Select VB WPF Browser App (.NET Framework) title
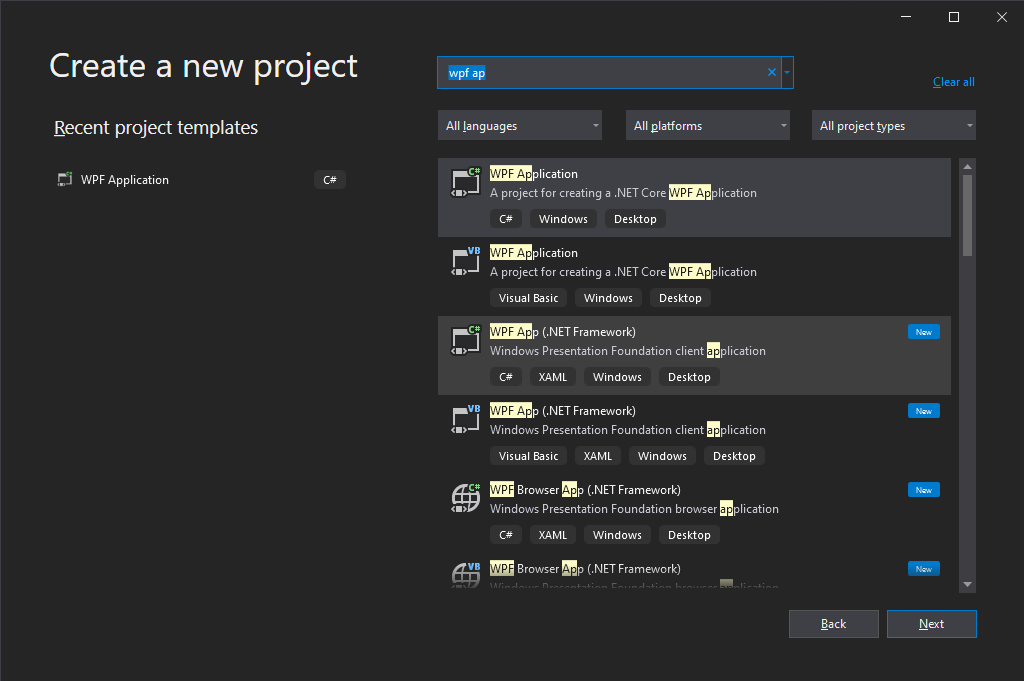This screenshot has height=681, width=1024. (585, 569)
